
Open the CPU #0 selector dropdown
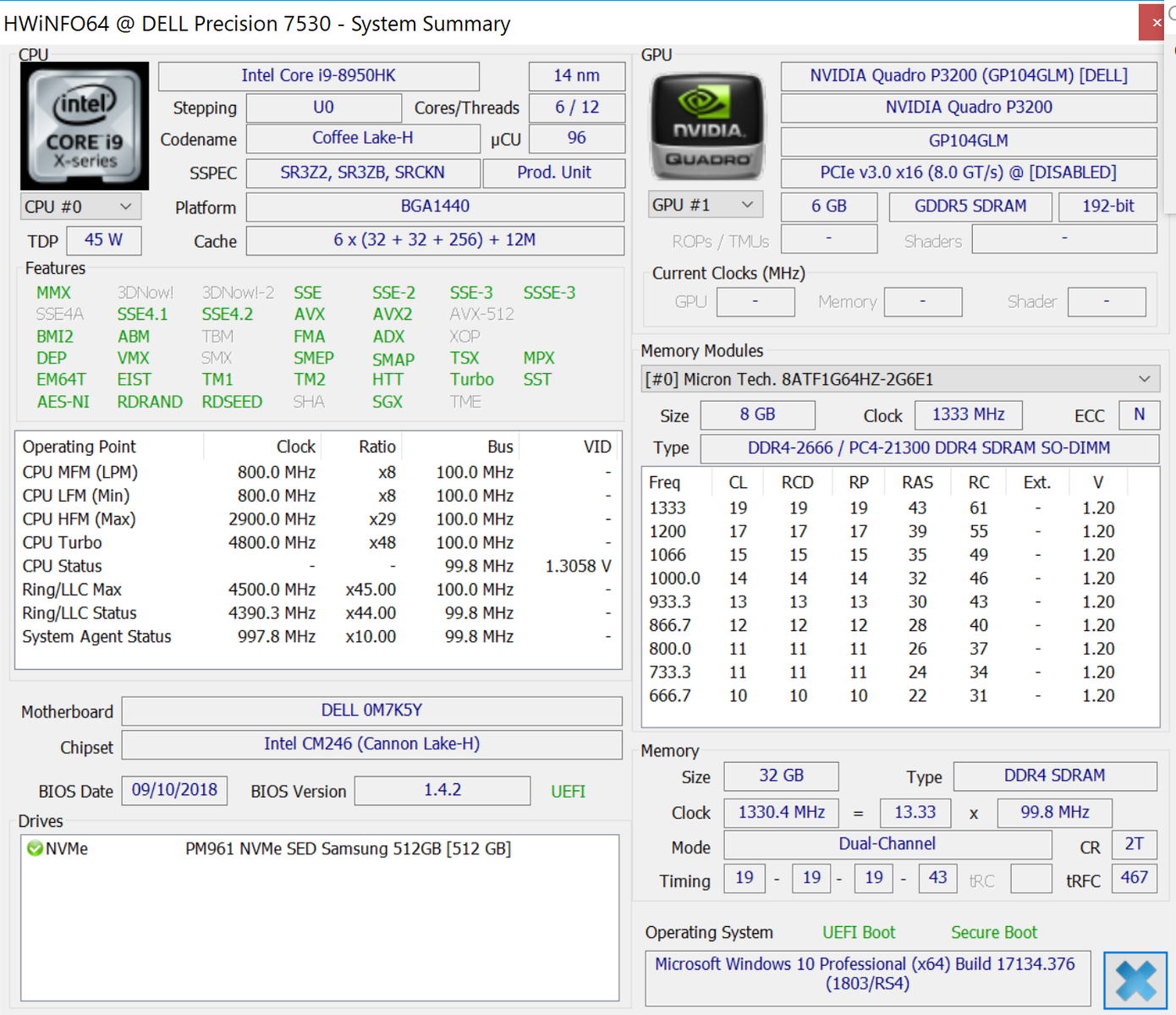click(x=80, y=207)
